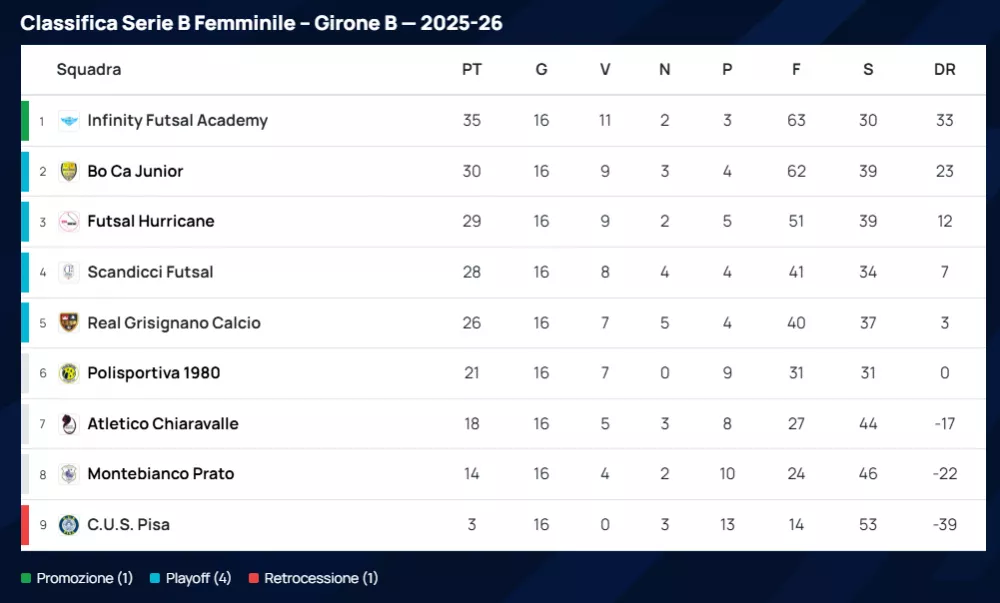Click the Scandicci Futsal crest icon

69,272
